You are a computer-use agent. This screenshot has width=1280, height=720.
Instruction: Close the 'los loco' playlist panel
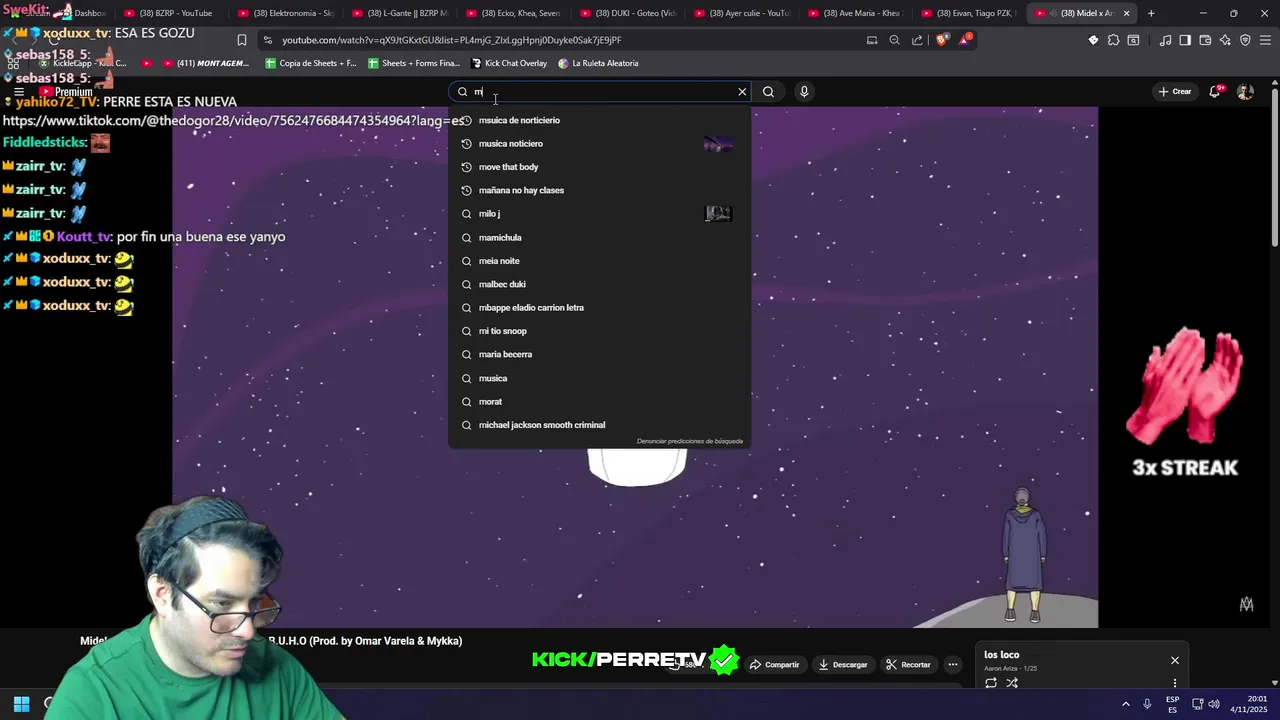(1175, 660)
